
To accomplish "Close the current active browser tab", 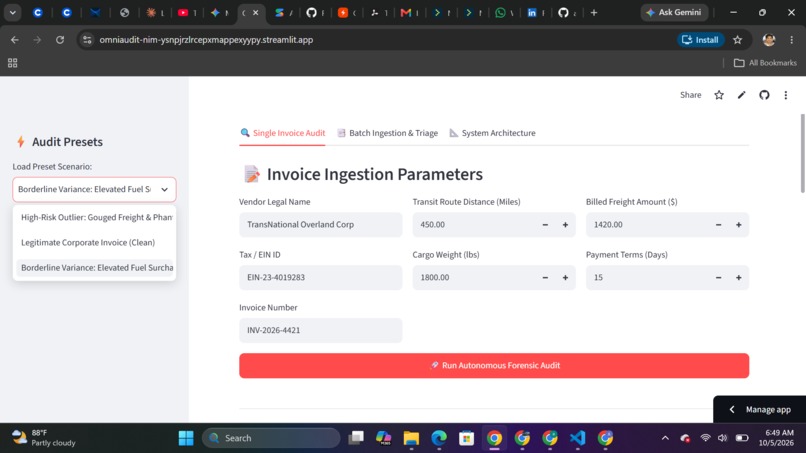I will (255, 13).
